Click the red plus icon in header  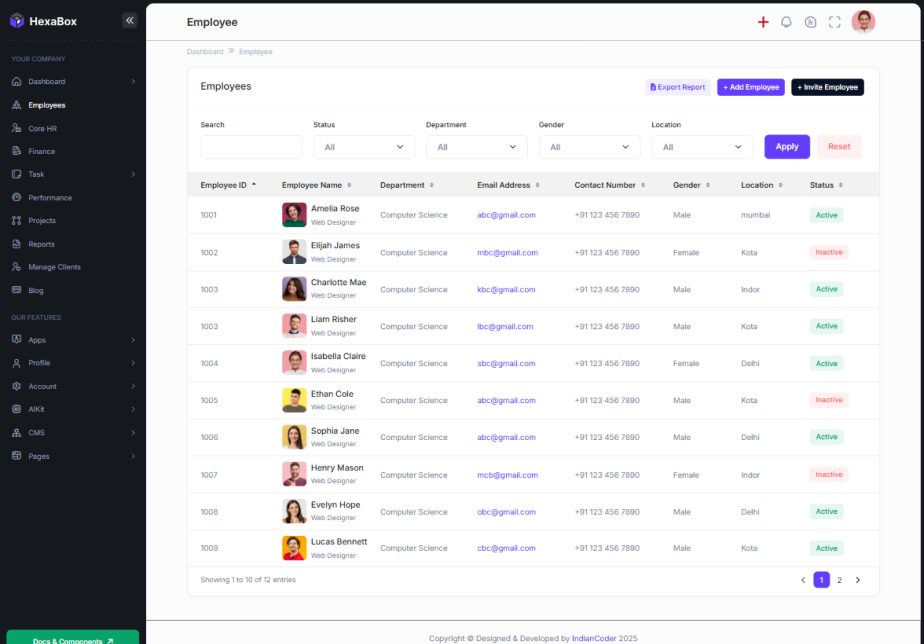click(x=763, y=22)
